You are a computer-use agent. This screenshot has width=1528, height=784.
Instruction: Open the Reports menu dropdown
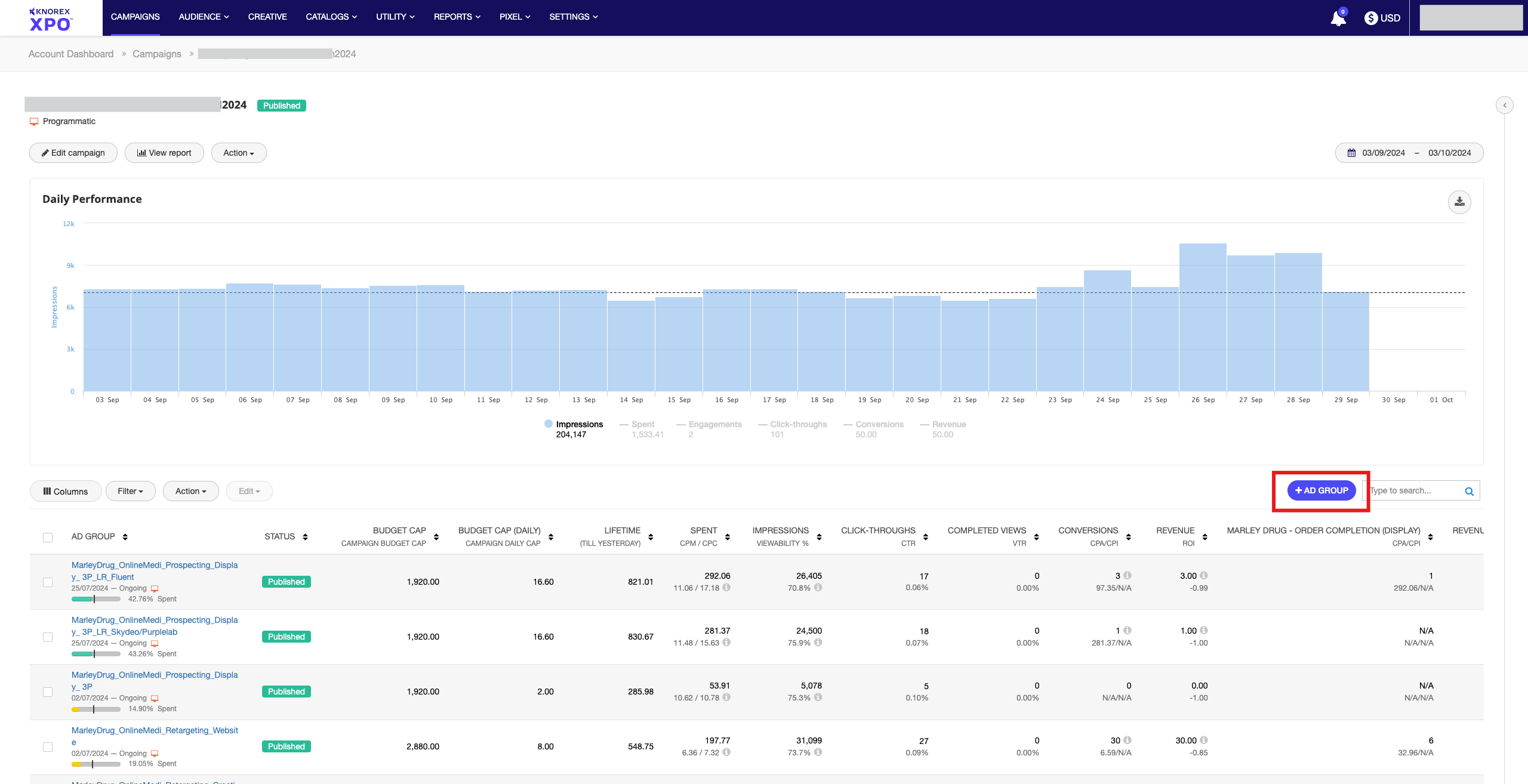click(457, 17)
